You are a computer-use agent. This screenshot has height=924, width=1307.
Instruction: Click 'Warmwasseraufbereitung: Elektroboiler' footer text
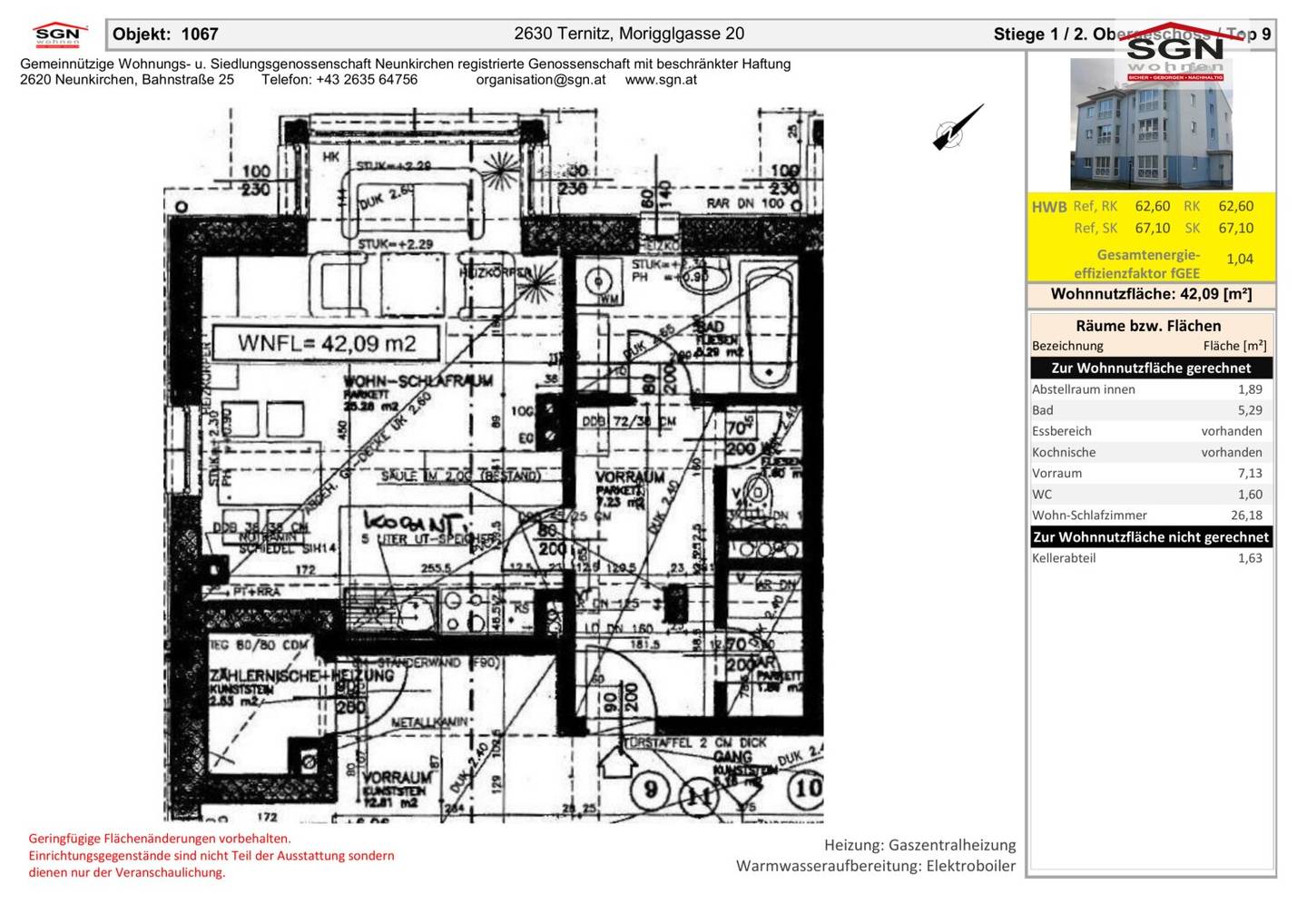[x=876, y=866]
